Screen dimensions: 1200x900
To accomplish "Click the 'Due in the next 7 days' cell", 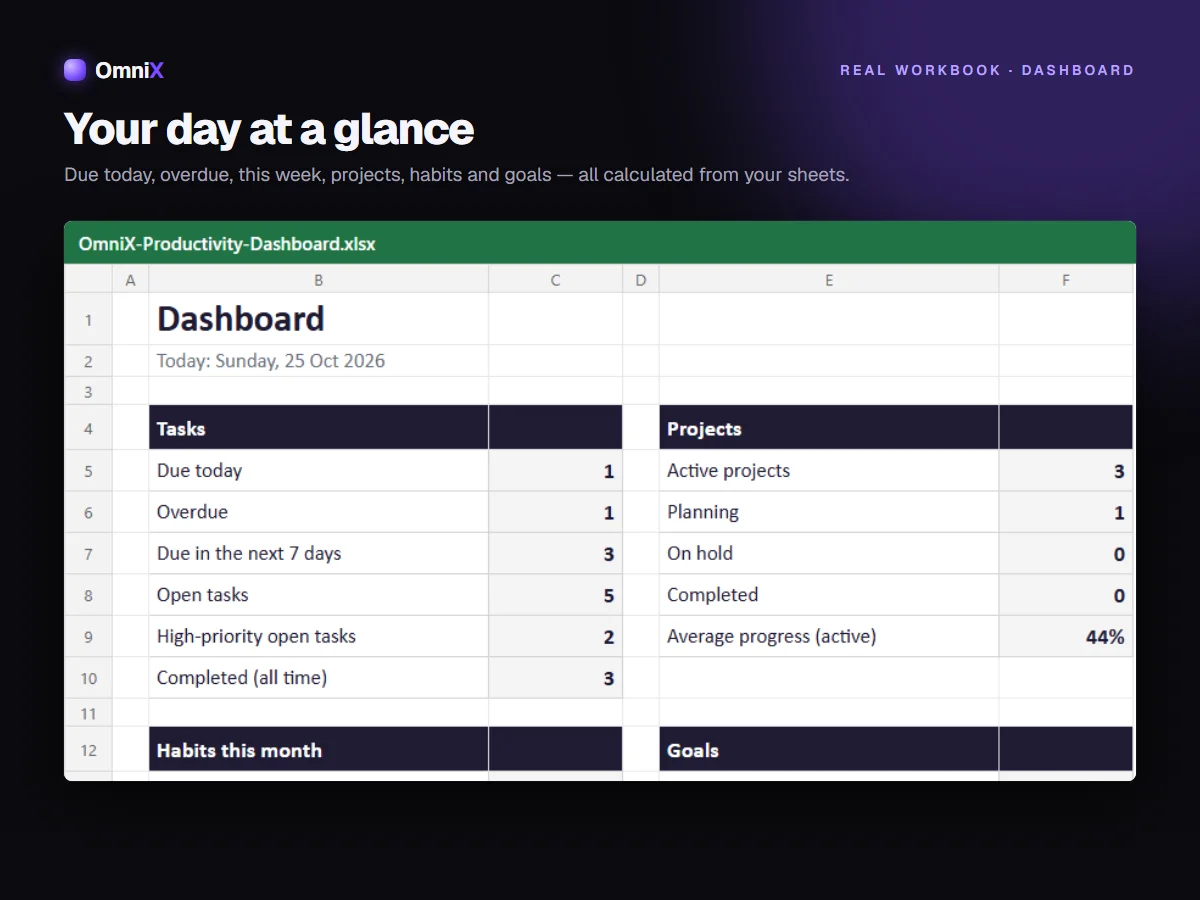I will 318,554.
